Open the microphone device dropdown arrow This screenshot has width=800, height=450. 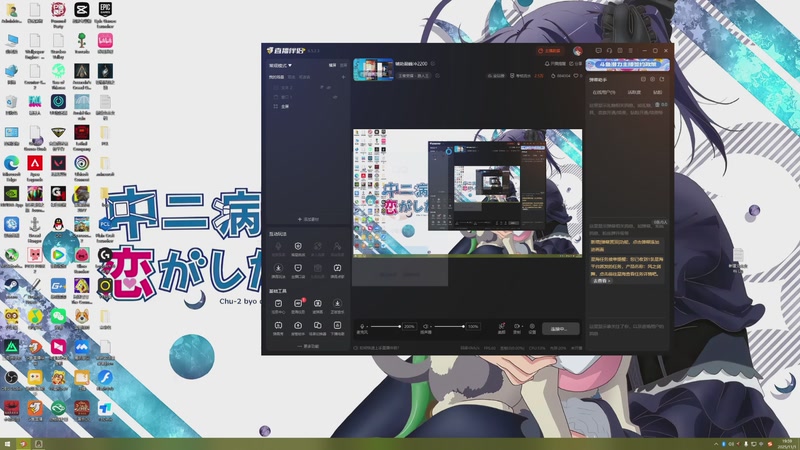(367, 327)
